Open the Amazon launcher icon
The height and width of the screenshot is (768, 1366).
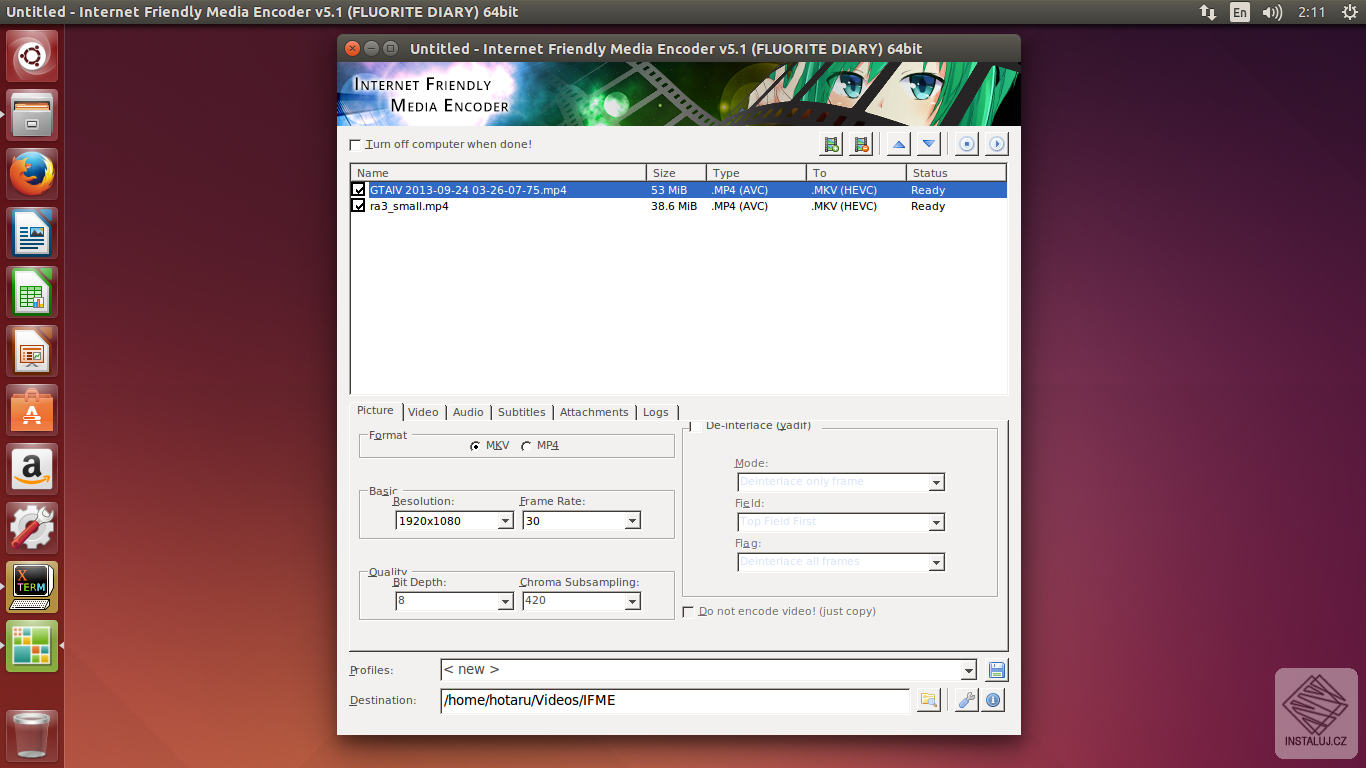(x=33, y=469)
